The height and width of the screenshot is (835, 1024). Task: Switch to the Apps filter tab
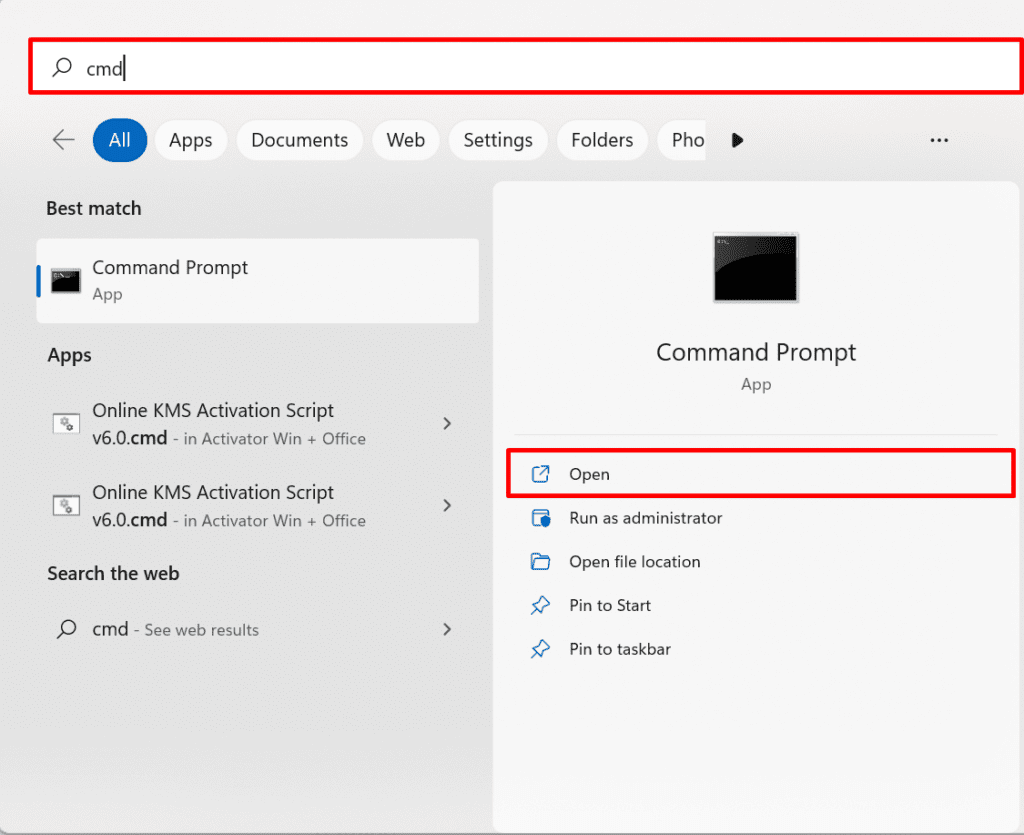point(190,140)
